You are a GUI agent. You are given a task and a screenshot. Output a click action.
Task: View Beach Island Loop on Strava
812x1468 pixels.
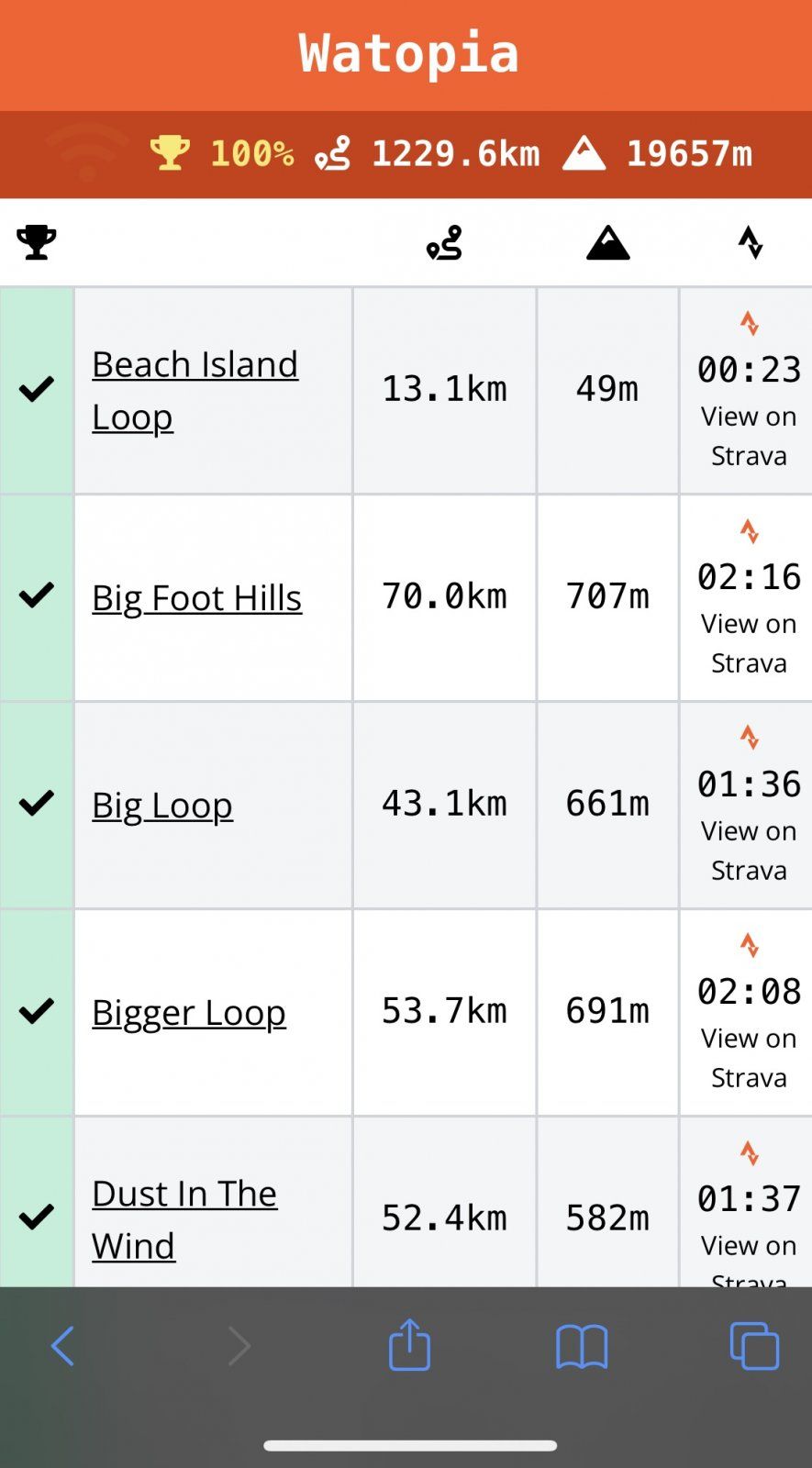tap(749, 435)
